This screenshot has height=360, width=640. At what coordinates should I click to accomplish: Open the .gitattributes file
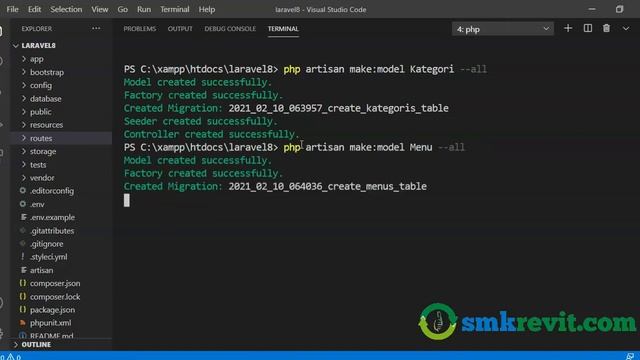[52, 231]
